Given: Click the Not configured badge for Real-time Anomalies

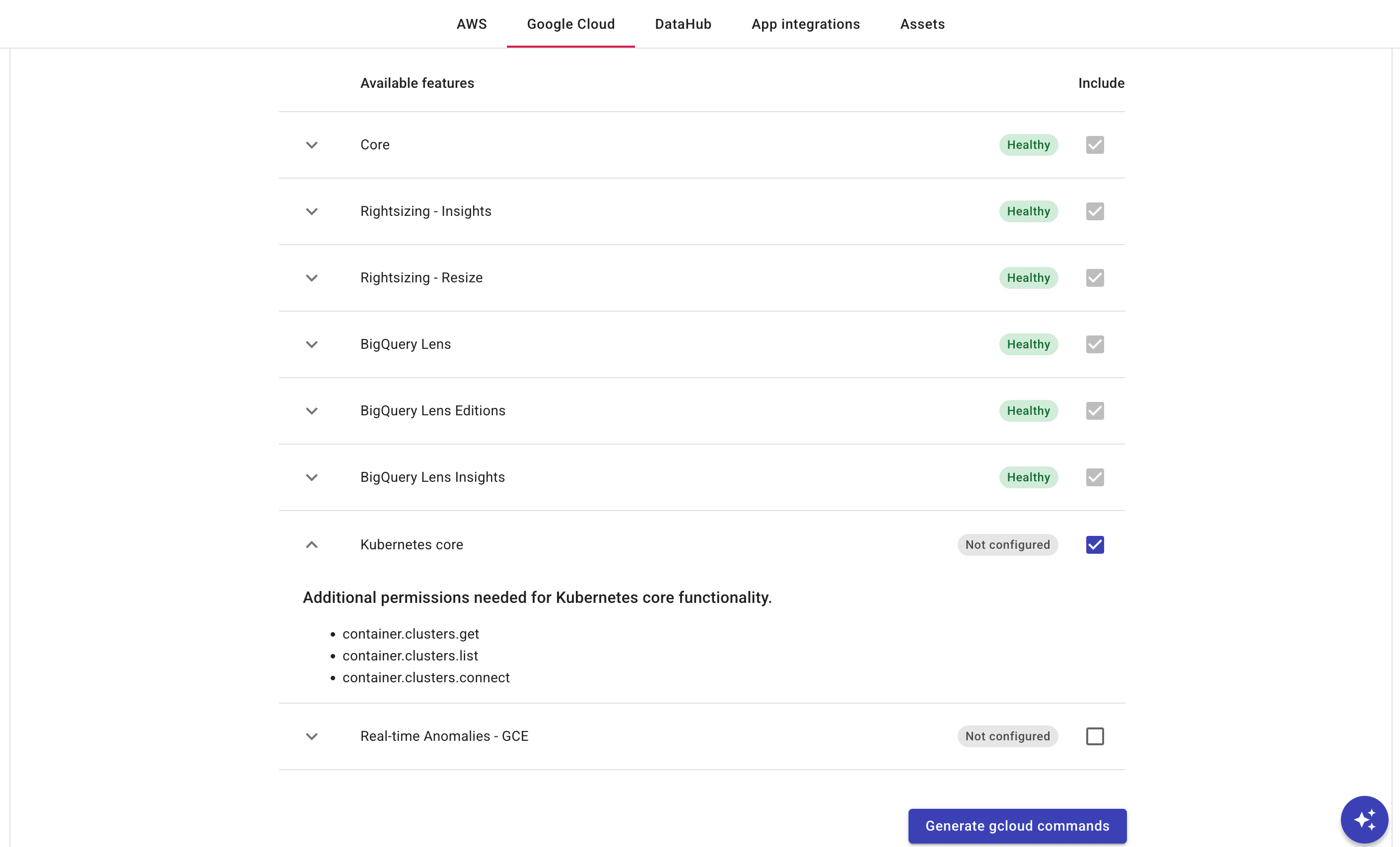Looking at the screenshot, I should click(1007, 736).
